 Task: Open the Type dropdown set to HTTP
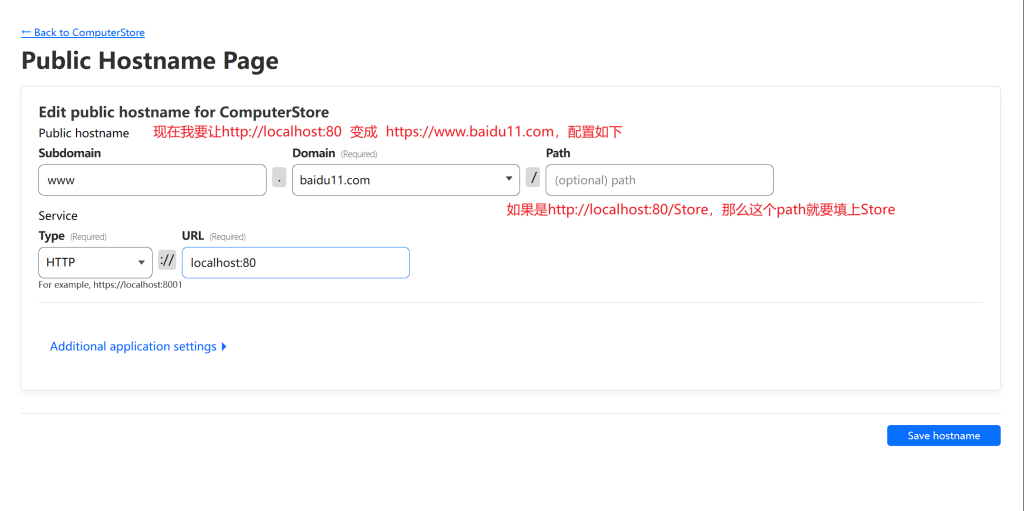coord(95,262)
